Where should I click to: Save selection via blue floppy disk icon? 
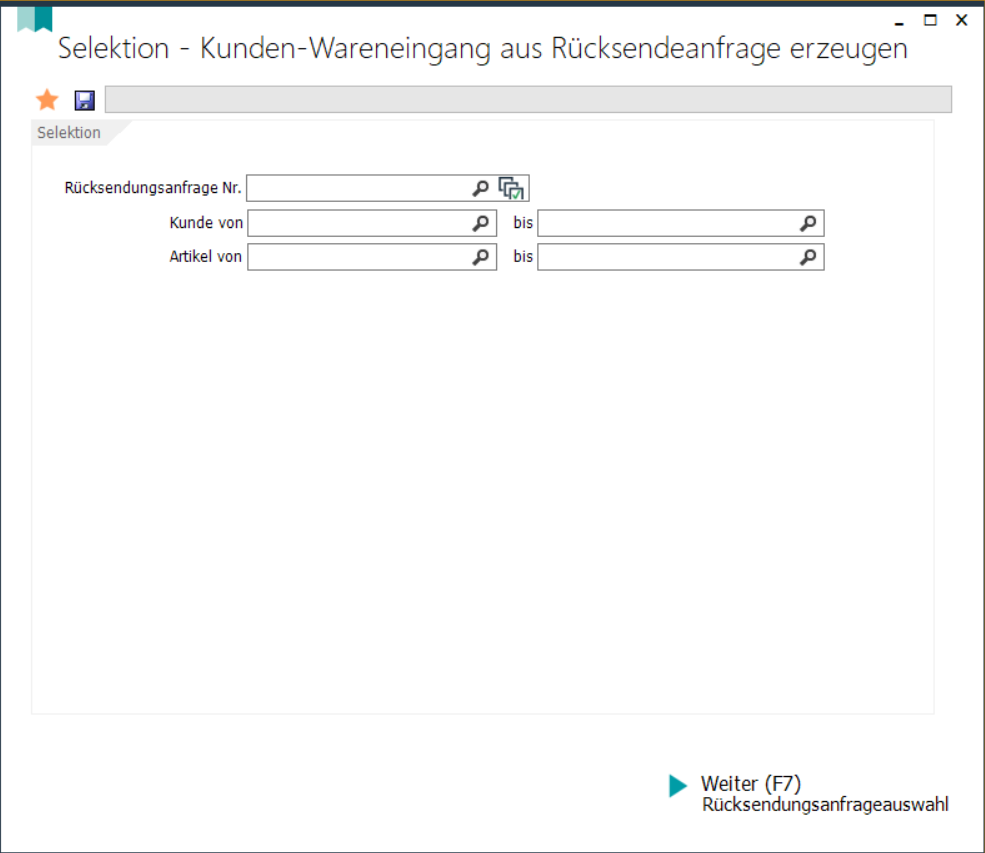point(85,100)
